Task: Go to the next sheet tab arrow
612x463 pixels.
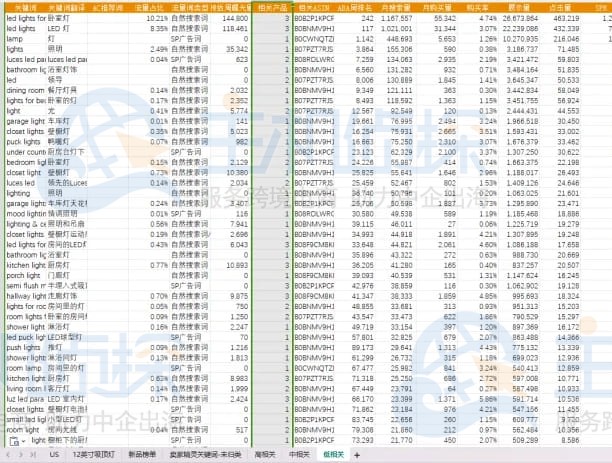Action: 20,455
